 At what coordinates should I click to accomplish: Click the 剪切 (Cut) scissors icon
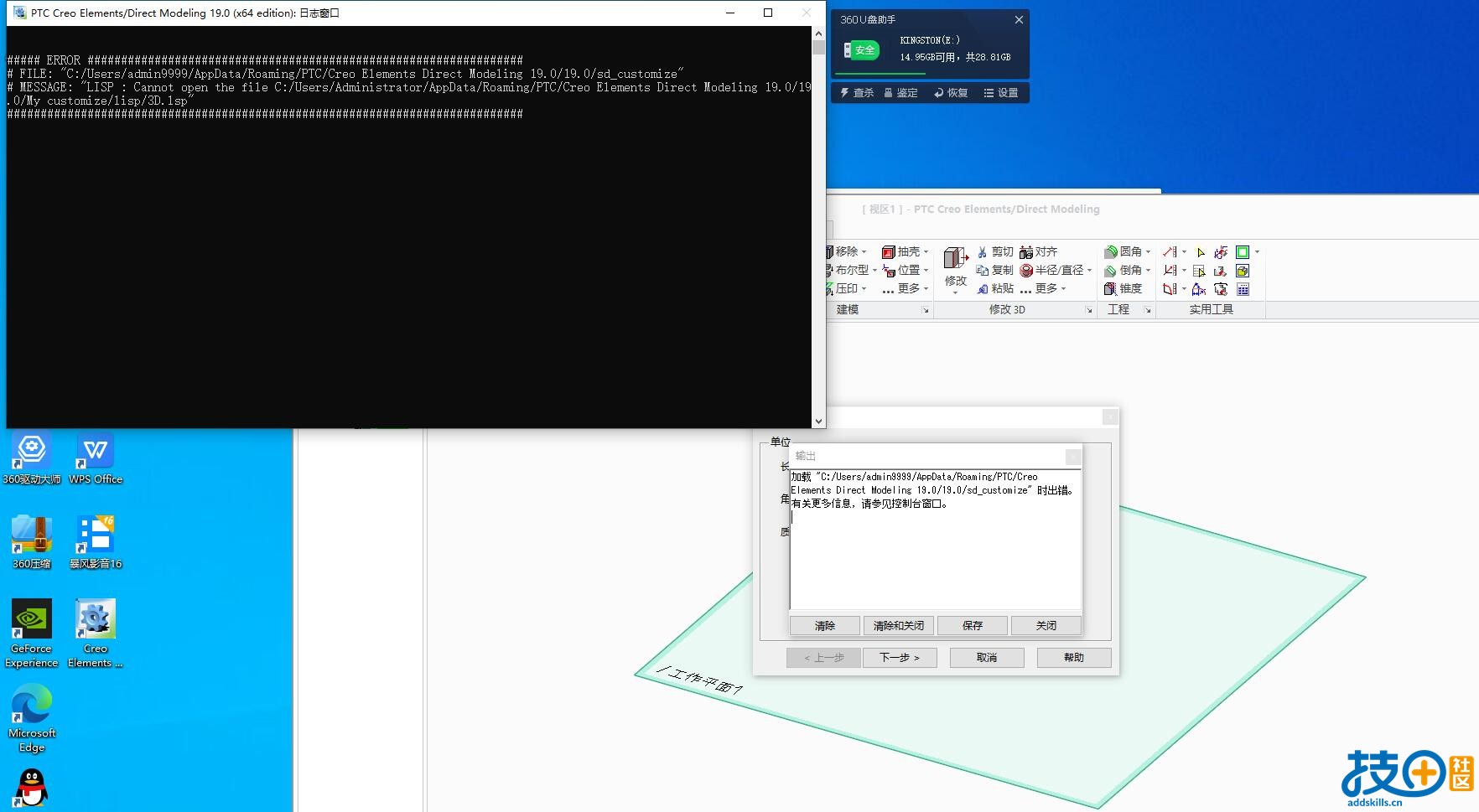pos(982,252)
